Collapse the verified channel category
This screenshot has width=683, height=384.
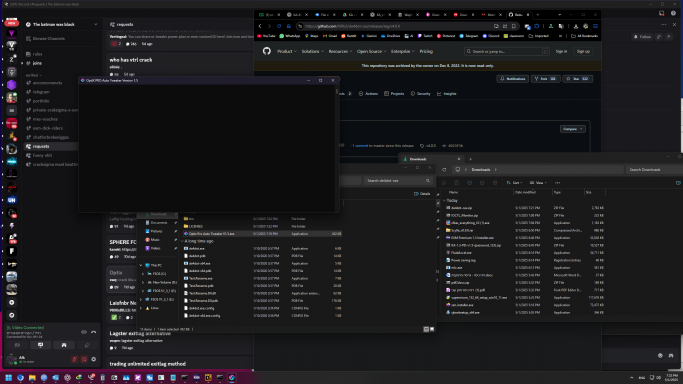(33, 75)
